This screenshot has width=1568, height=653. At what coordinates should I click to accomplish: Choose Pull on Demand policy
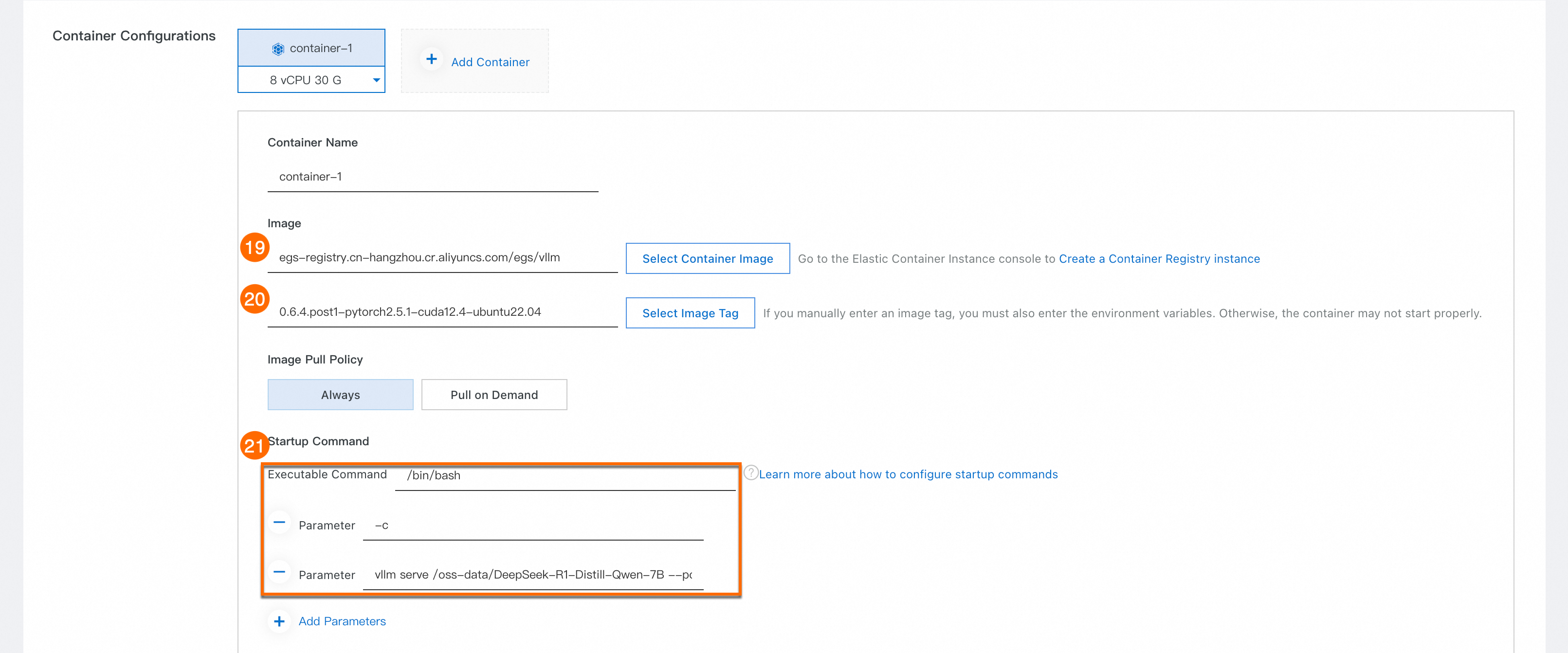tap(493, 395)
